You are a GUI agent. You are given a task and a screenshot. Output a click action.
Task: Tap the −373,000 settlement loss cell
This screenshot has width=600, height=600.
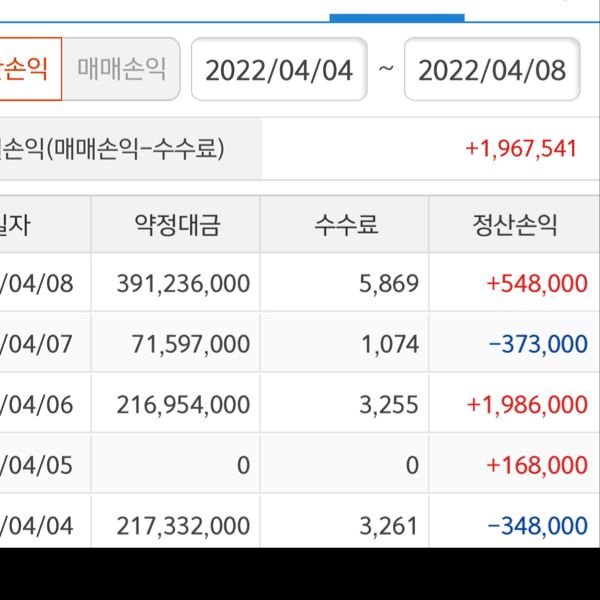pos(537,344)
